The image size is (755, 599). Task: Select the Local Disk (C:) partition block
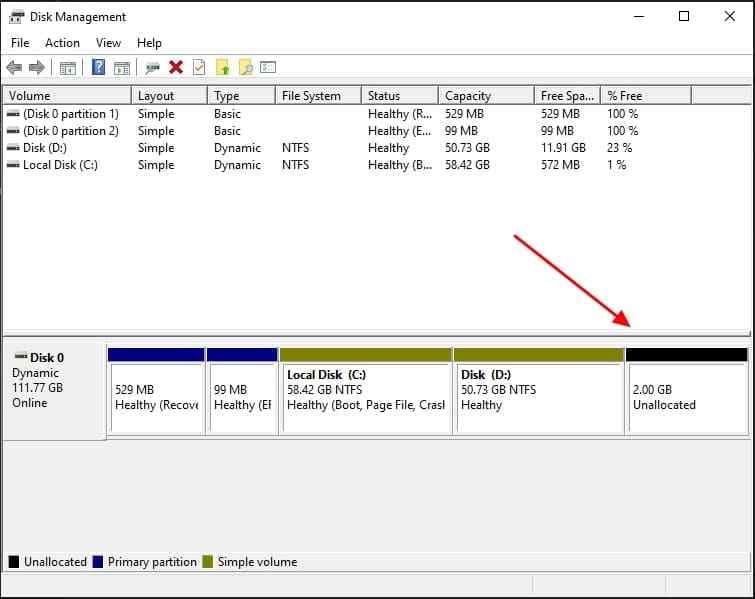click(366, 391)
